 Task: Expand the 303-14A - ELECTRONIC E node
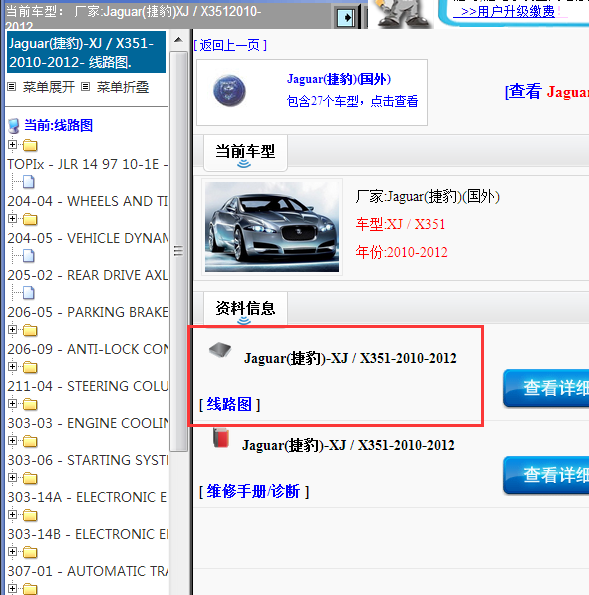pos(12,477)
